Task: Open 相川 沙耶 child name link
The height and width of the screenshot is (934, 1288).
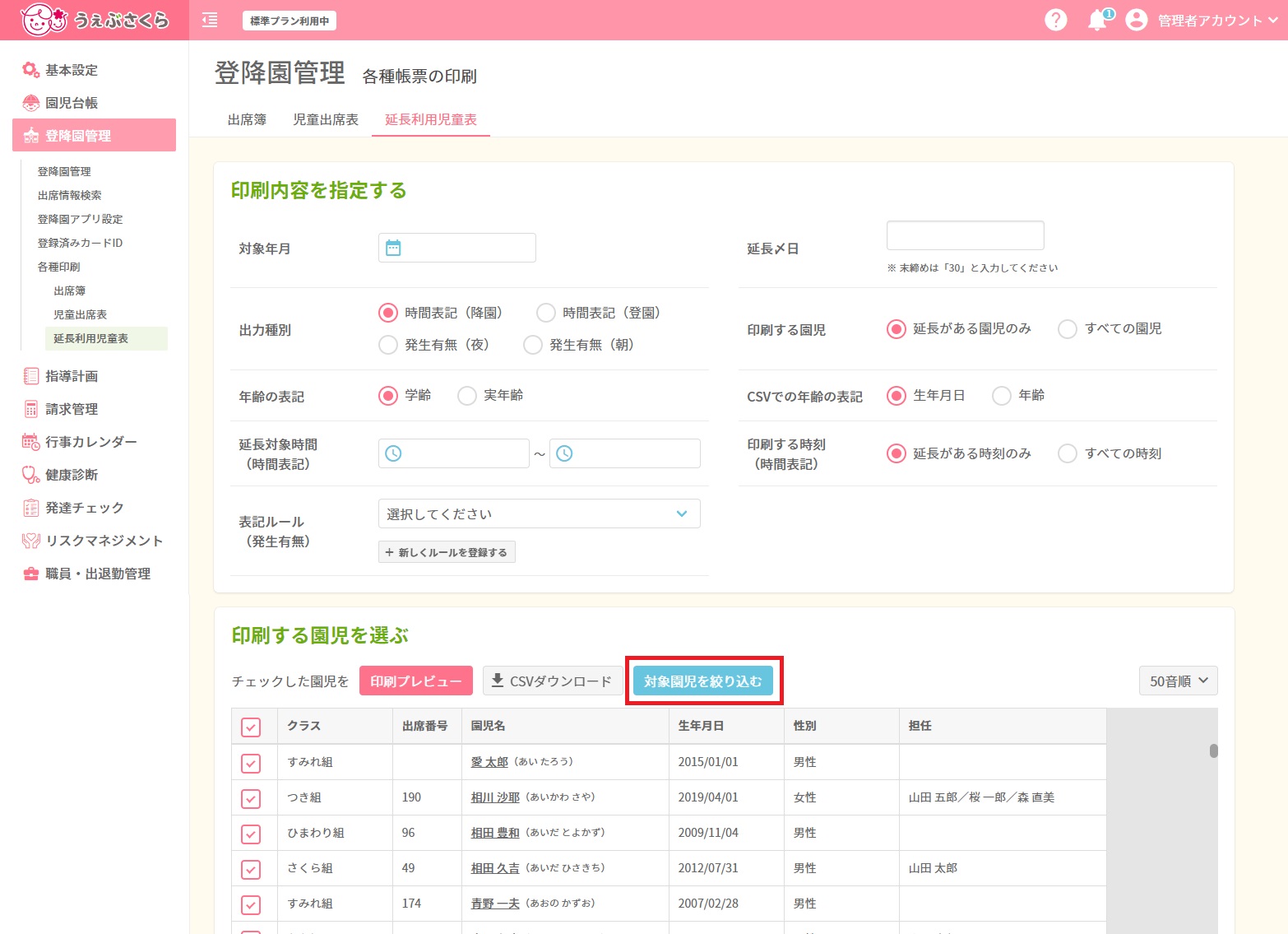Action: (x=495, y=797)
